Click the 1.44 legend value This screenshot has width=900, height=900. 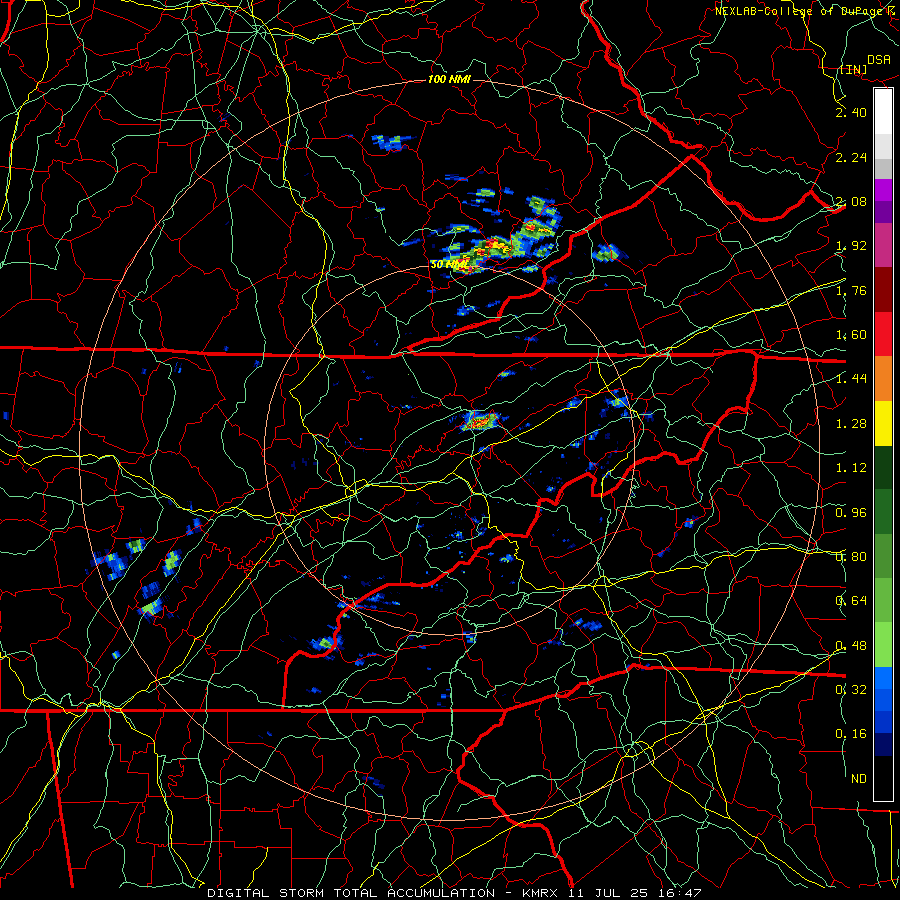point(851,379)
